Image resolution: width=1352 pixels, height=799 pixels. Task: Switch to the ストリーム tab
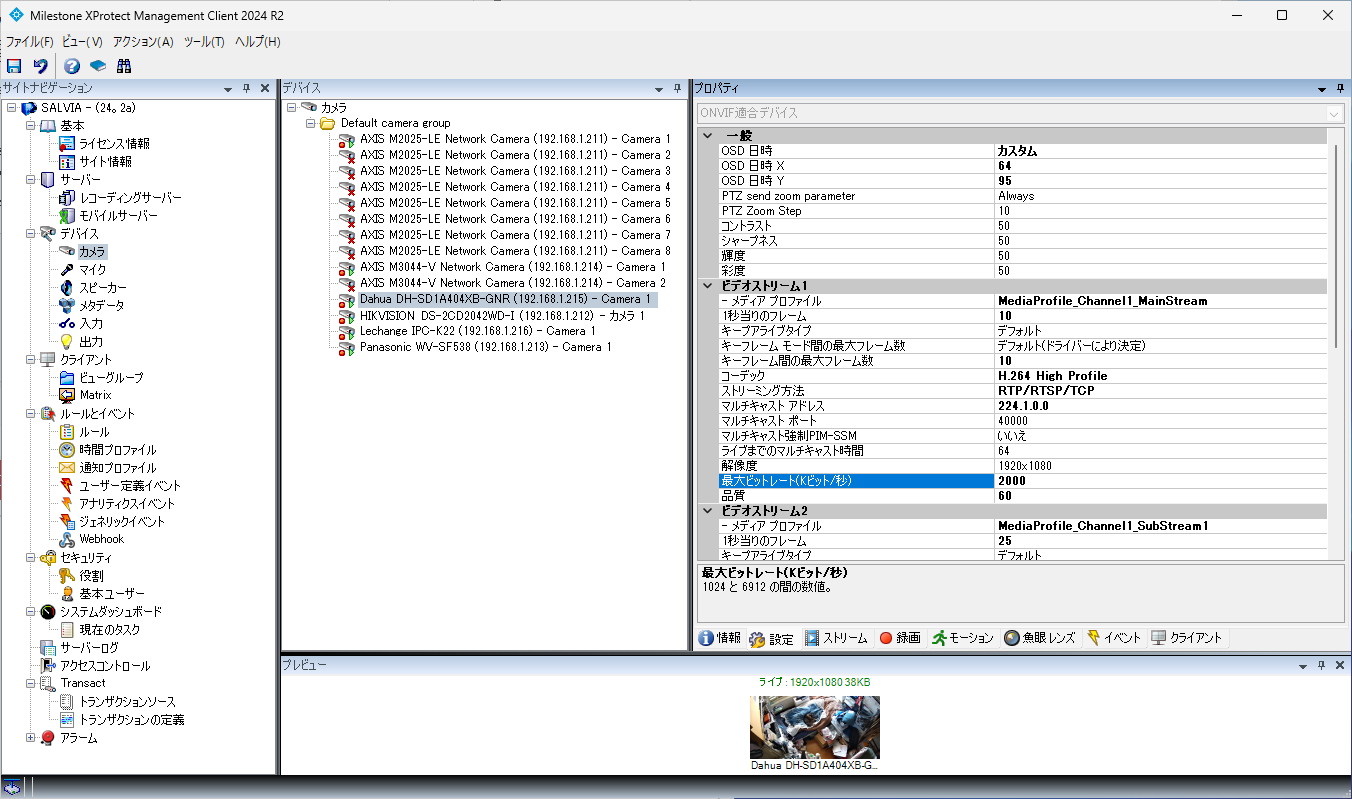[x=837, y=638]
